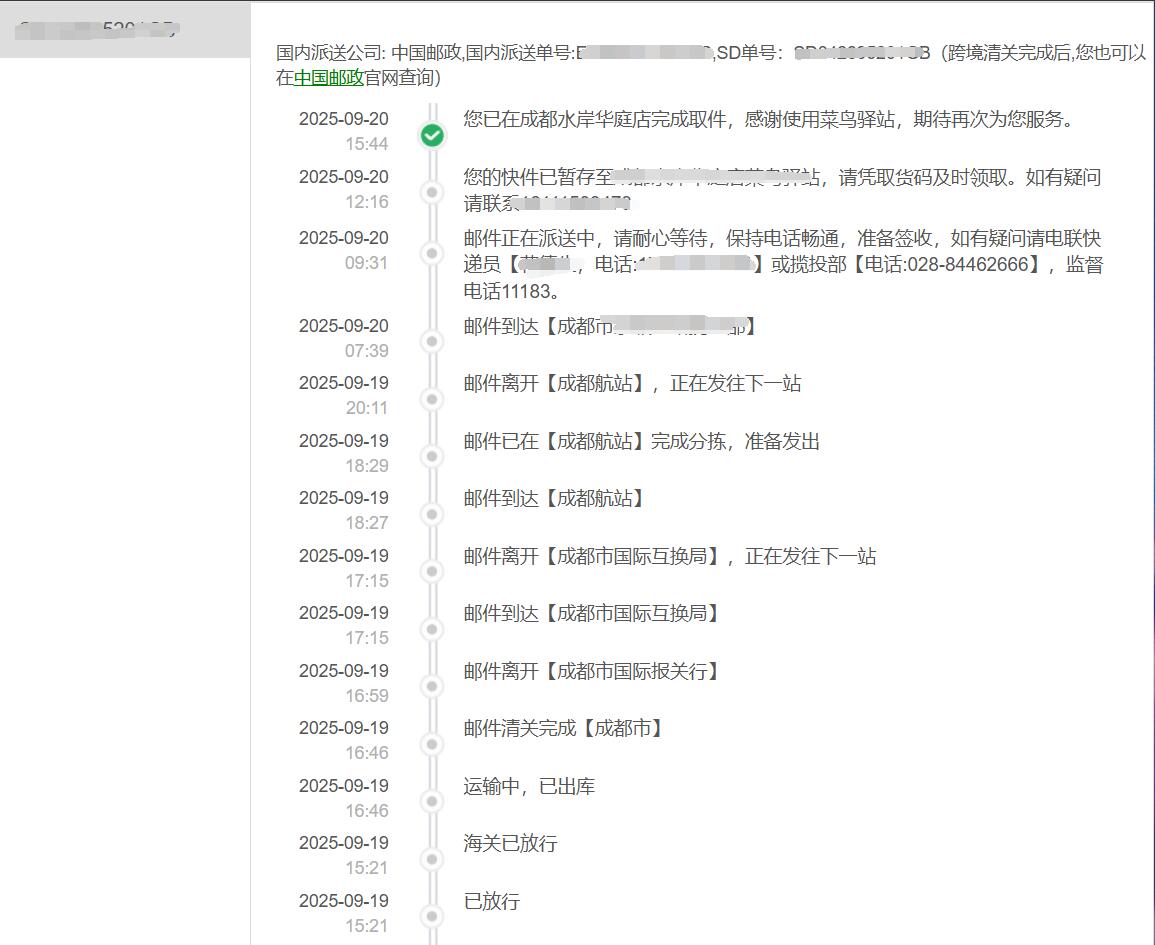Open the 中国邮政 official site link

pyautogui.click(x=328, y=78)
